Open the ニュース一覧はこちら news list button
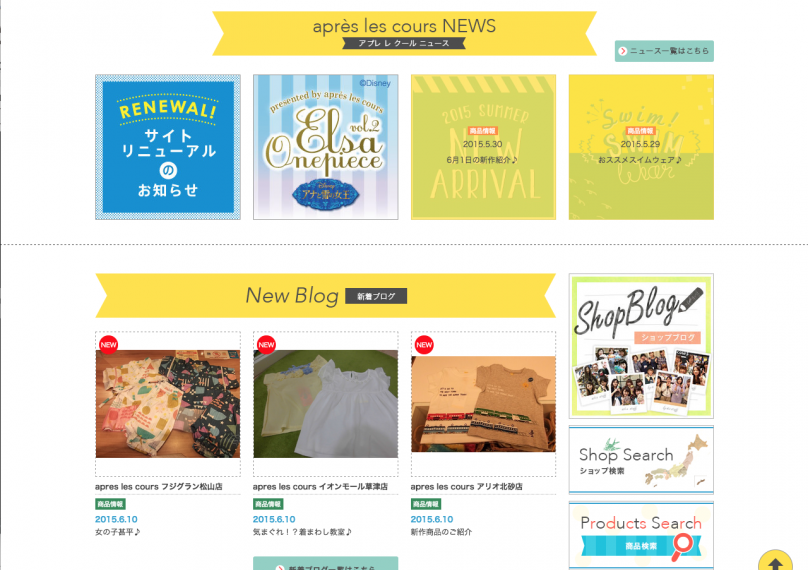The width and height of the screenshot is (808, 570). pos(664,51)
